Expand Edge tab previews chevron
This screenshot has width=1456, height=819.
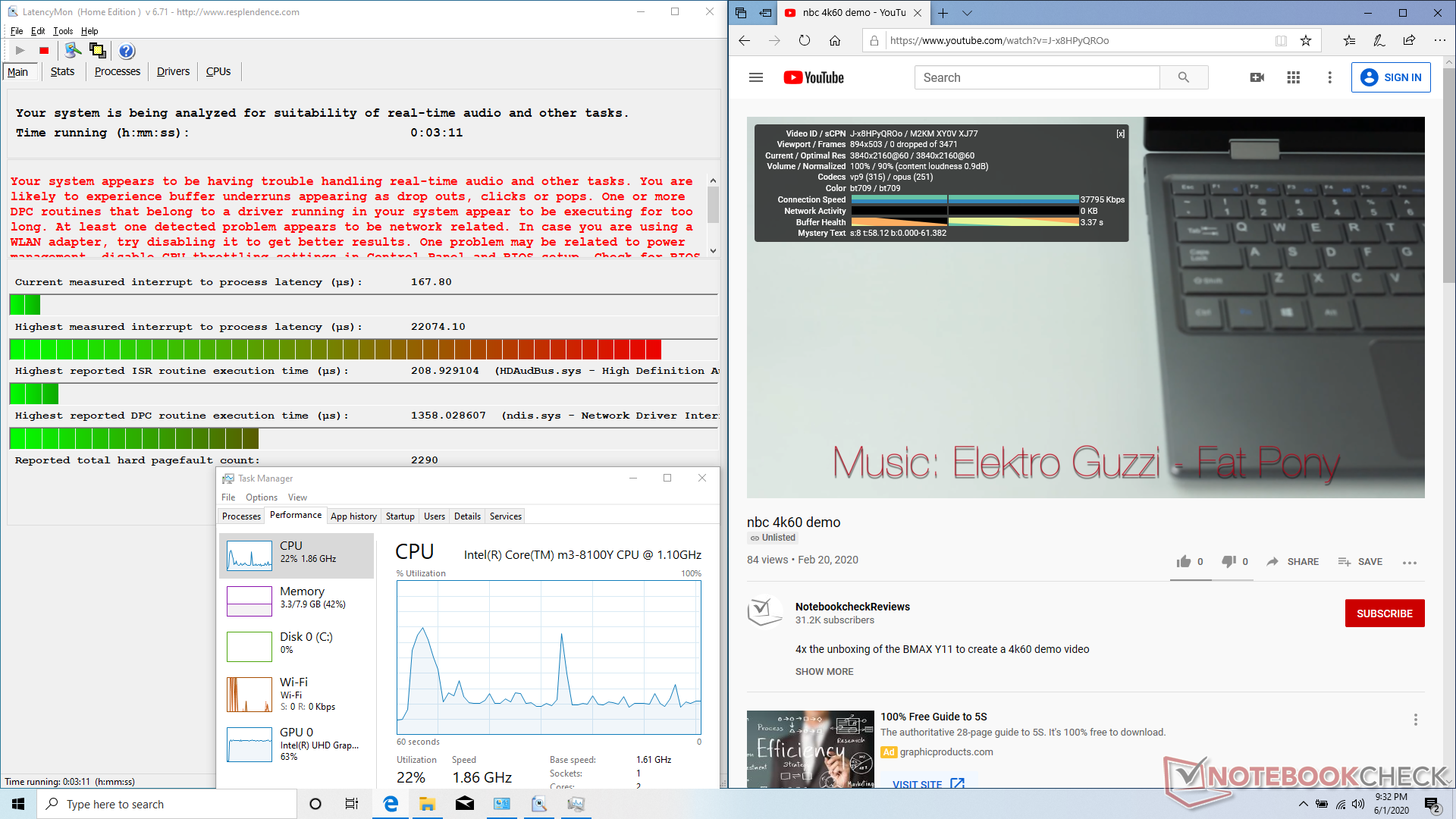point(967,13)
